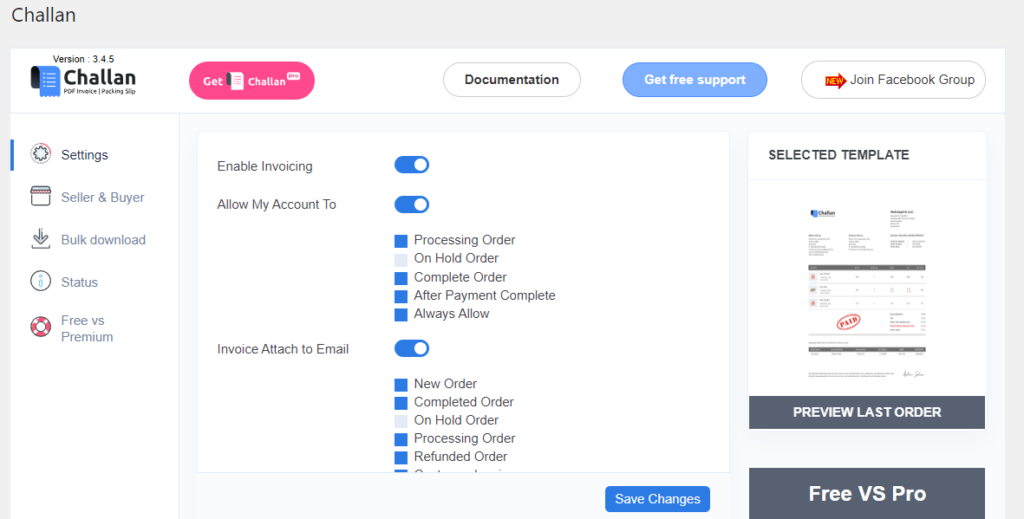Click the selected invoice template thumbnail
The width and height of the screenshot is (1024, 519).
point(867,292)
